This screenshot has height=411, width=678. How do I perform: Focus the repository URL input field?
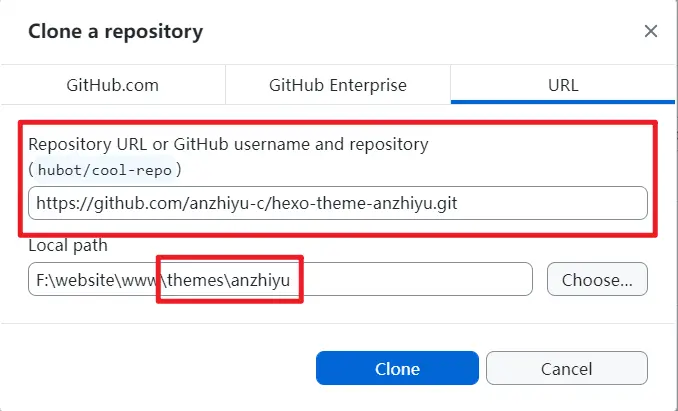(338, 203)
